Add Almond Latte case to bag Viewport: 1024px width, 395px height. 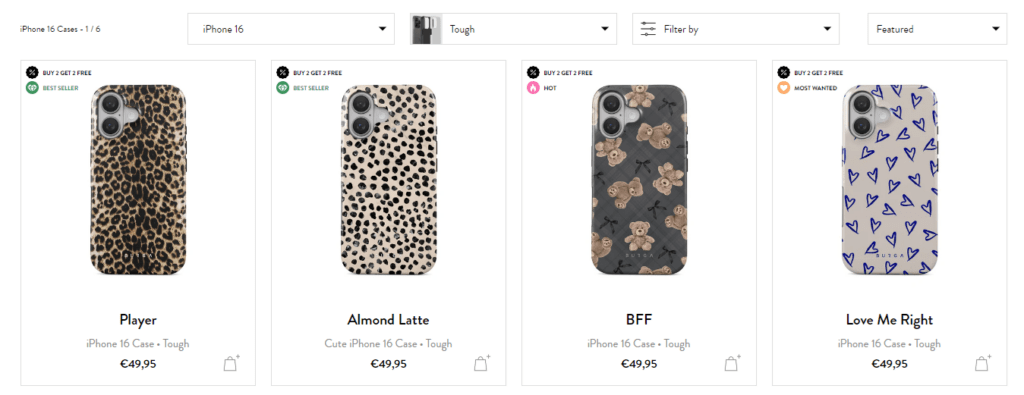coord(482,363)
